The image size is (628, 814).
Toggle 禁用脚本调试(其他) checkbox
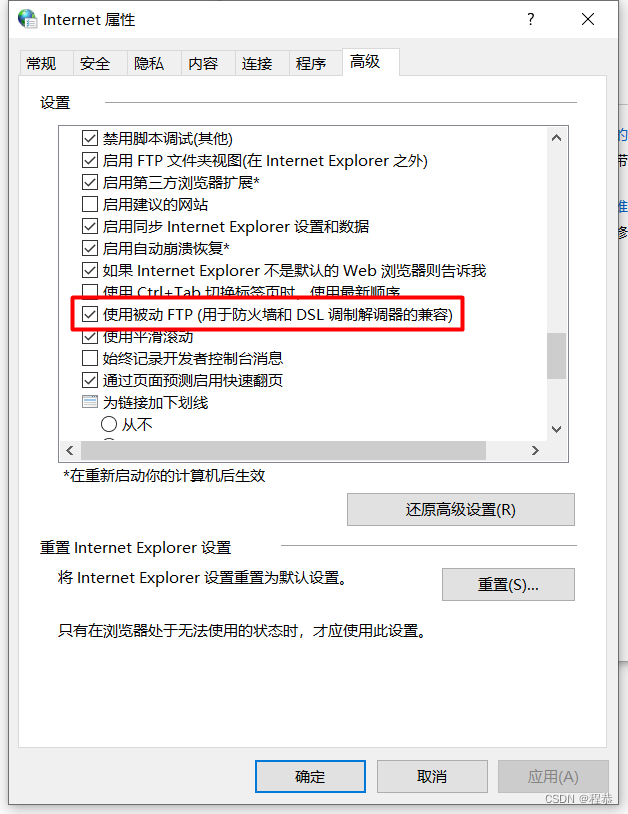click(90, 138)
